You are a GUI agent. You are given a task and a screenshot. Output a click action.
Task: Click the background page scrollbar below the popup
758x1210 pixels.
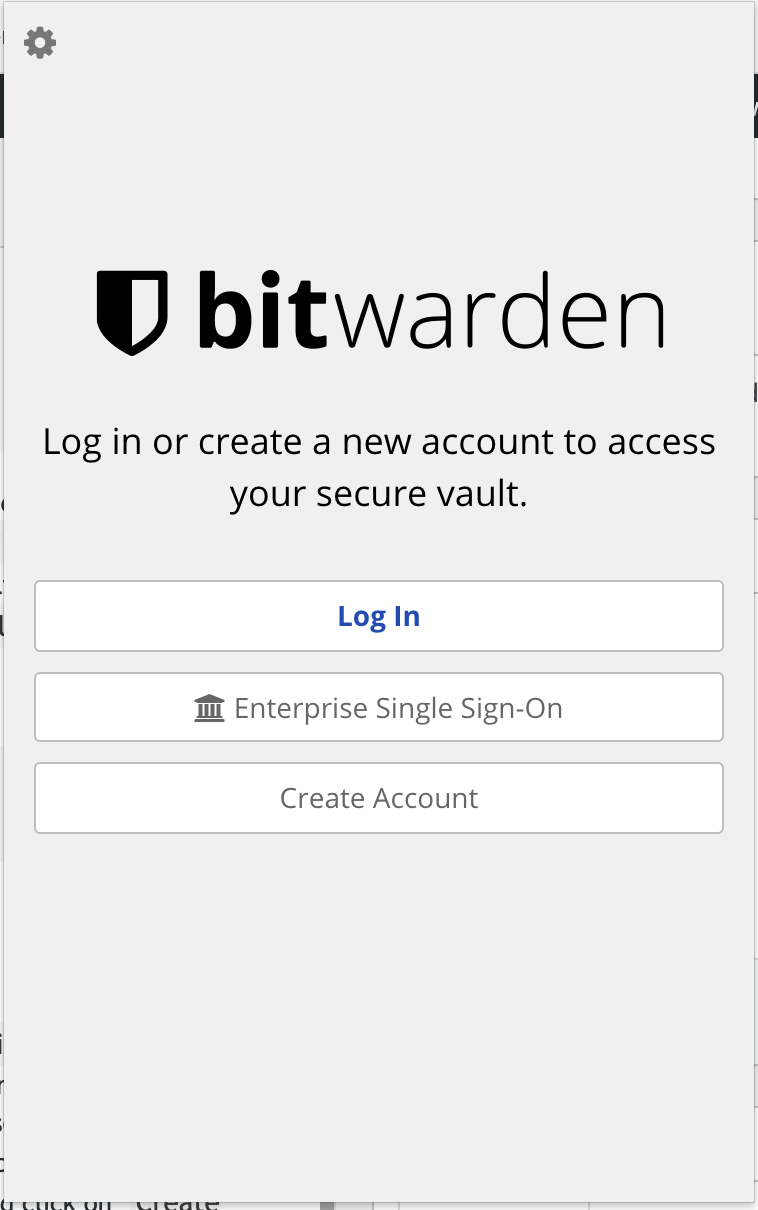[327, 1205]
